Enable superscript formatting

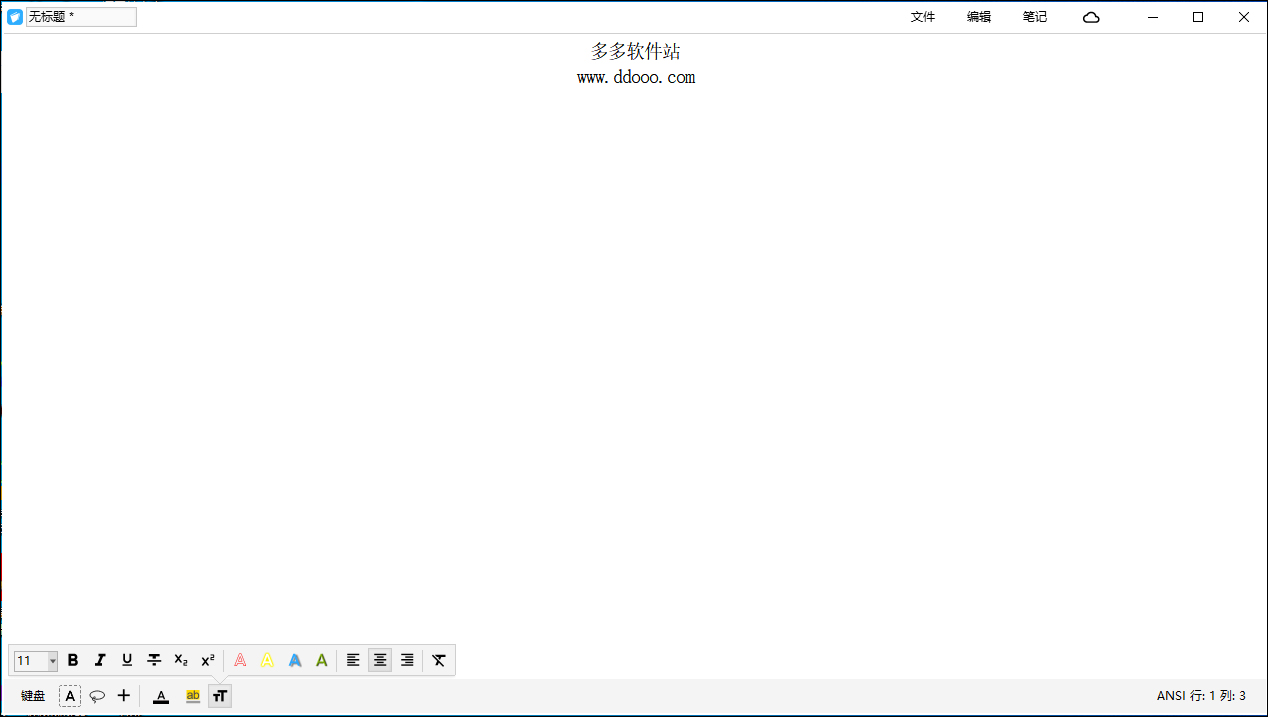pos(208,660)
